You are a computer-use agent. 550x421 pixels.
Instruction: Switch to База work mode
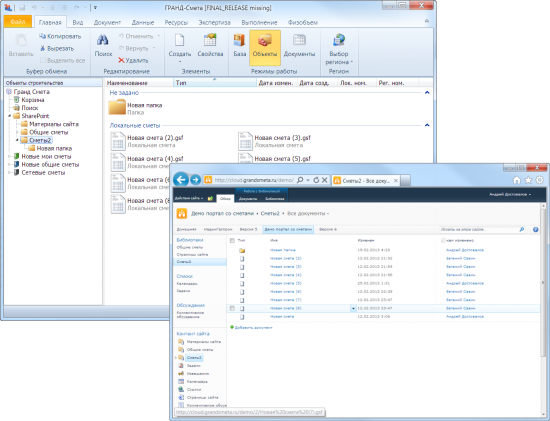pos(240,46)
